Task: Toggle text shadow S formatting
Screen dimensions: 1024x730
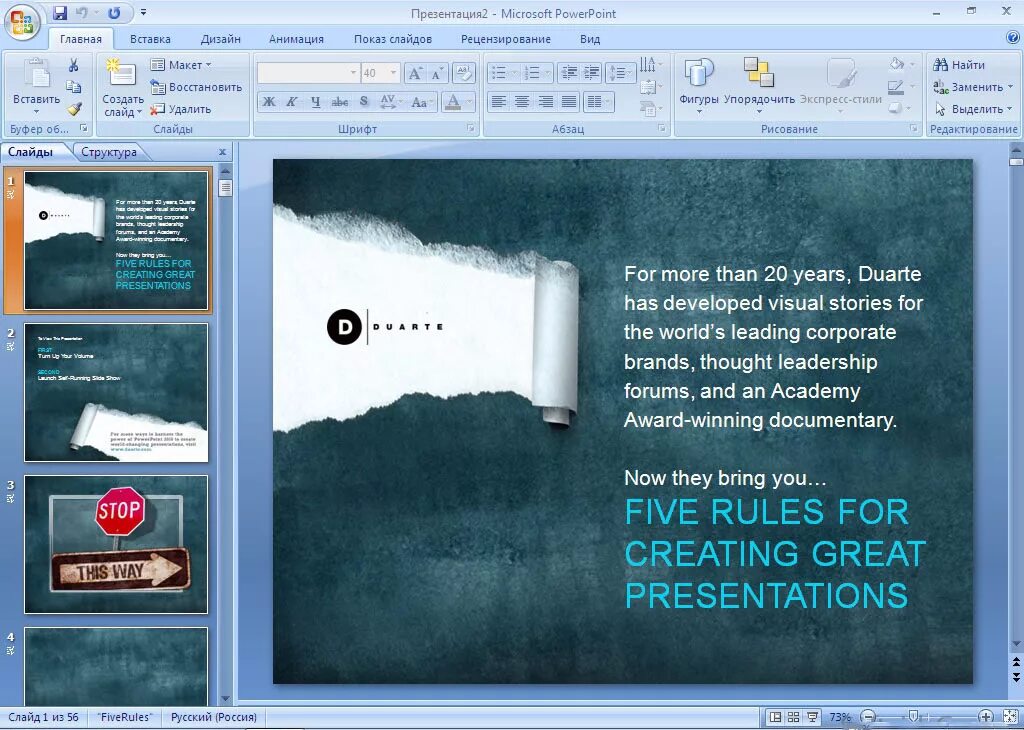Action: click(x=364, y=102)
